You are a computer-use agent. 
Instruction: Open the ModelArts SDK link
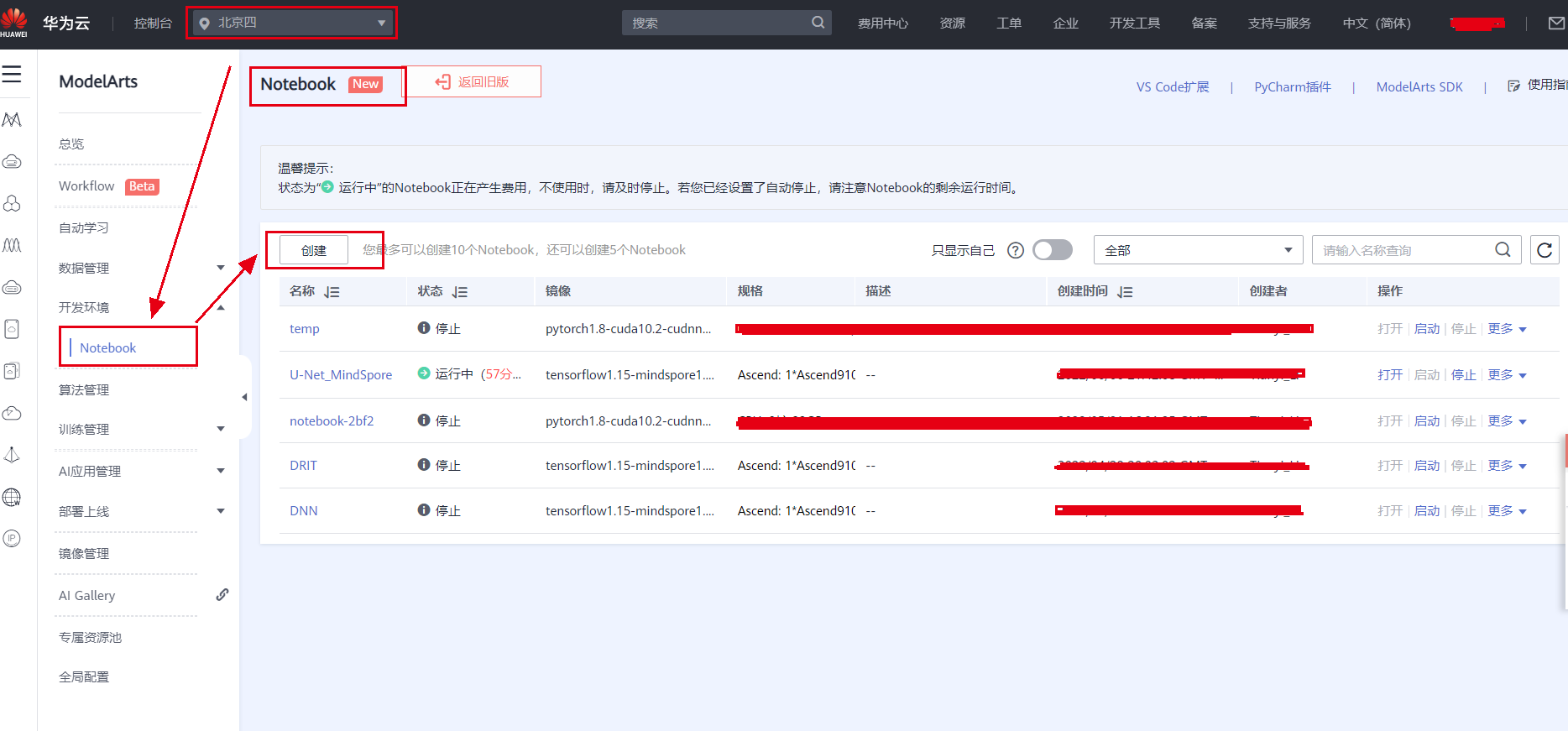[x=1419, y=87]
